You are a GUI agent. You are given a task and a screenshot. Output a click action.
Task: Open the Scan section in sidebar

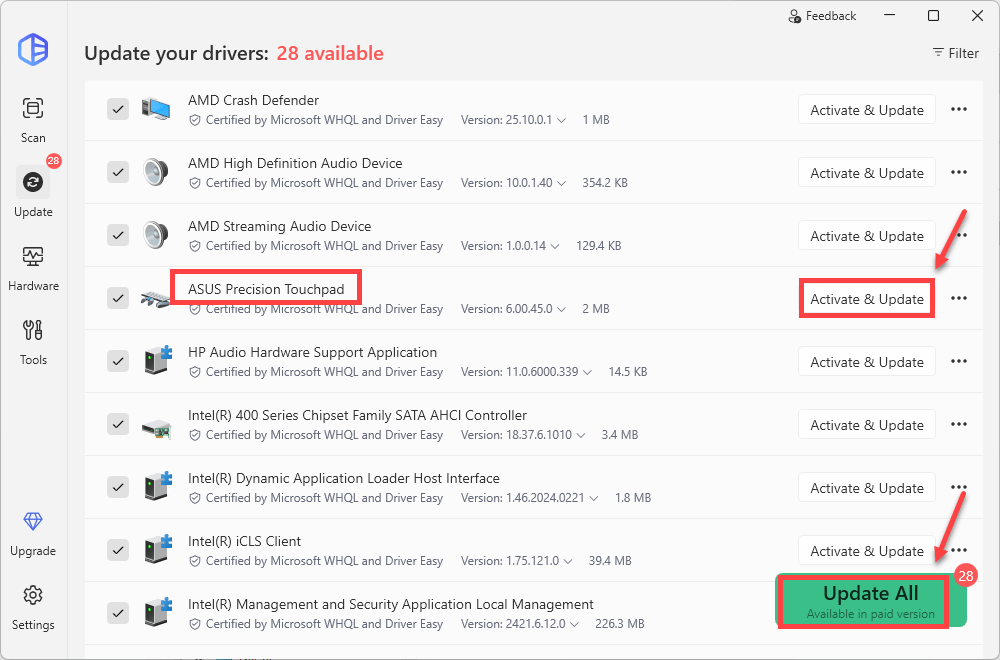pyautogui.click(x=33, y=118)
